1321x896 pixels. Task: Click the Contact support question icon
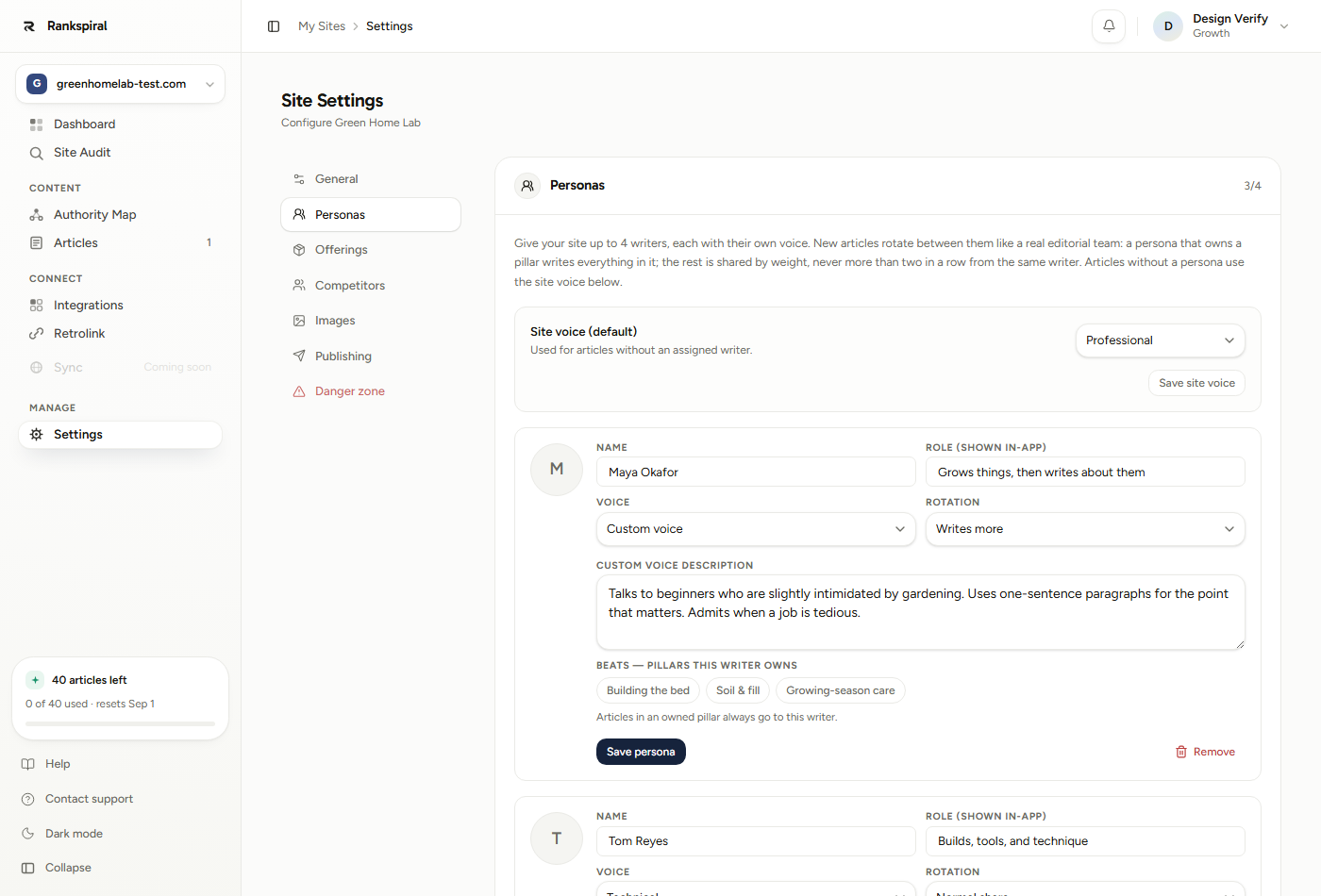click(x=28, y=799)
